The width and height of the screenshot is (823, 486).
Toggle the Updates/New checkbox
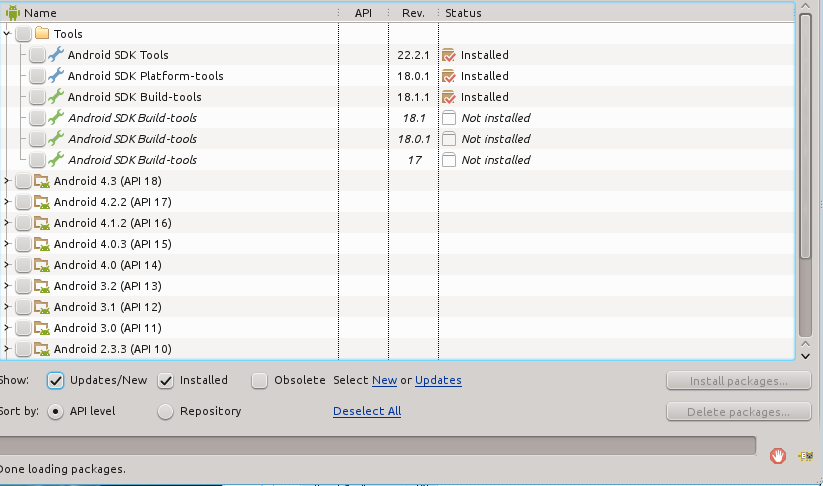(x=56, y=380)
